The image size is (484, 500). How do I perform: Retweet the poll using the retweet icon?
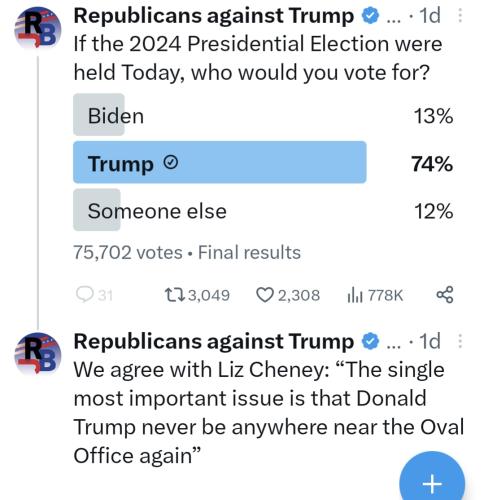(174, 295)
